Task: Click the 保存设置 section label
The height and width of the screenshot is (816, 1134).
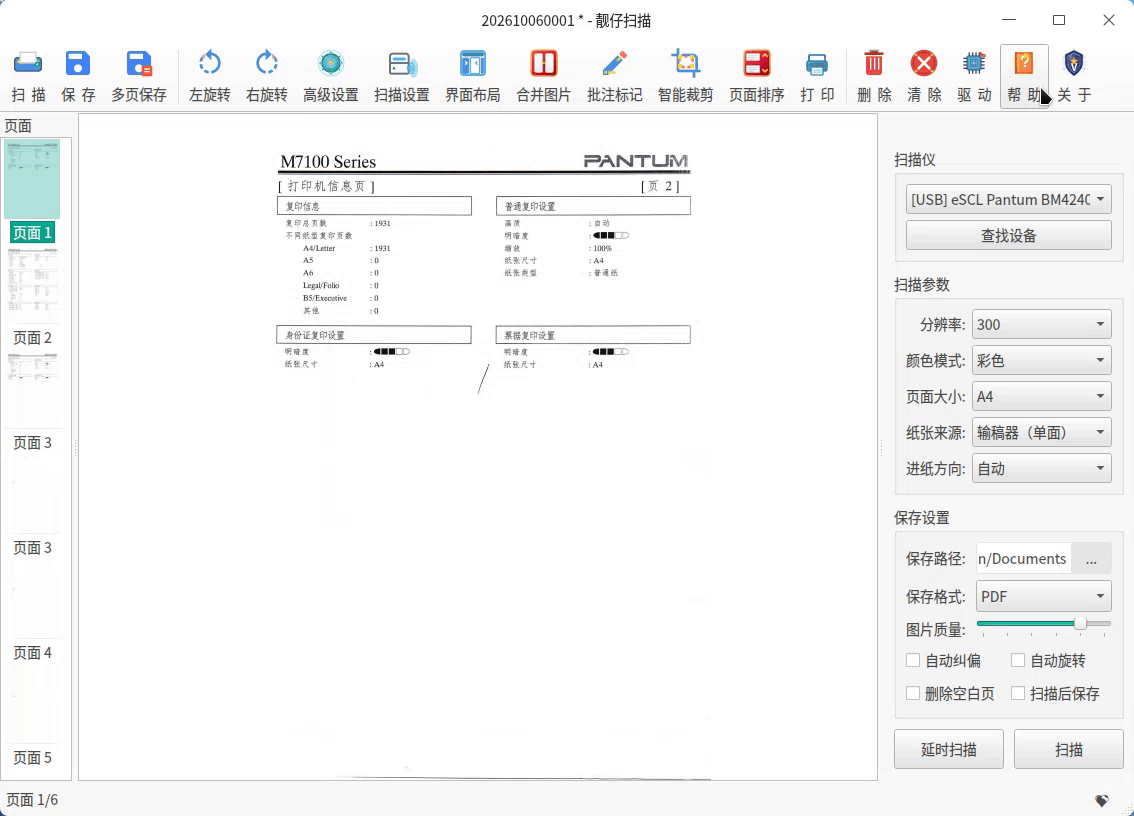Action: (922, 518)
